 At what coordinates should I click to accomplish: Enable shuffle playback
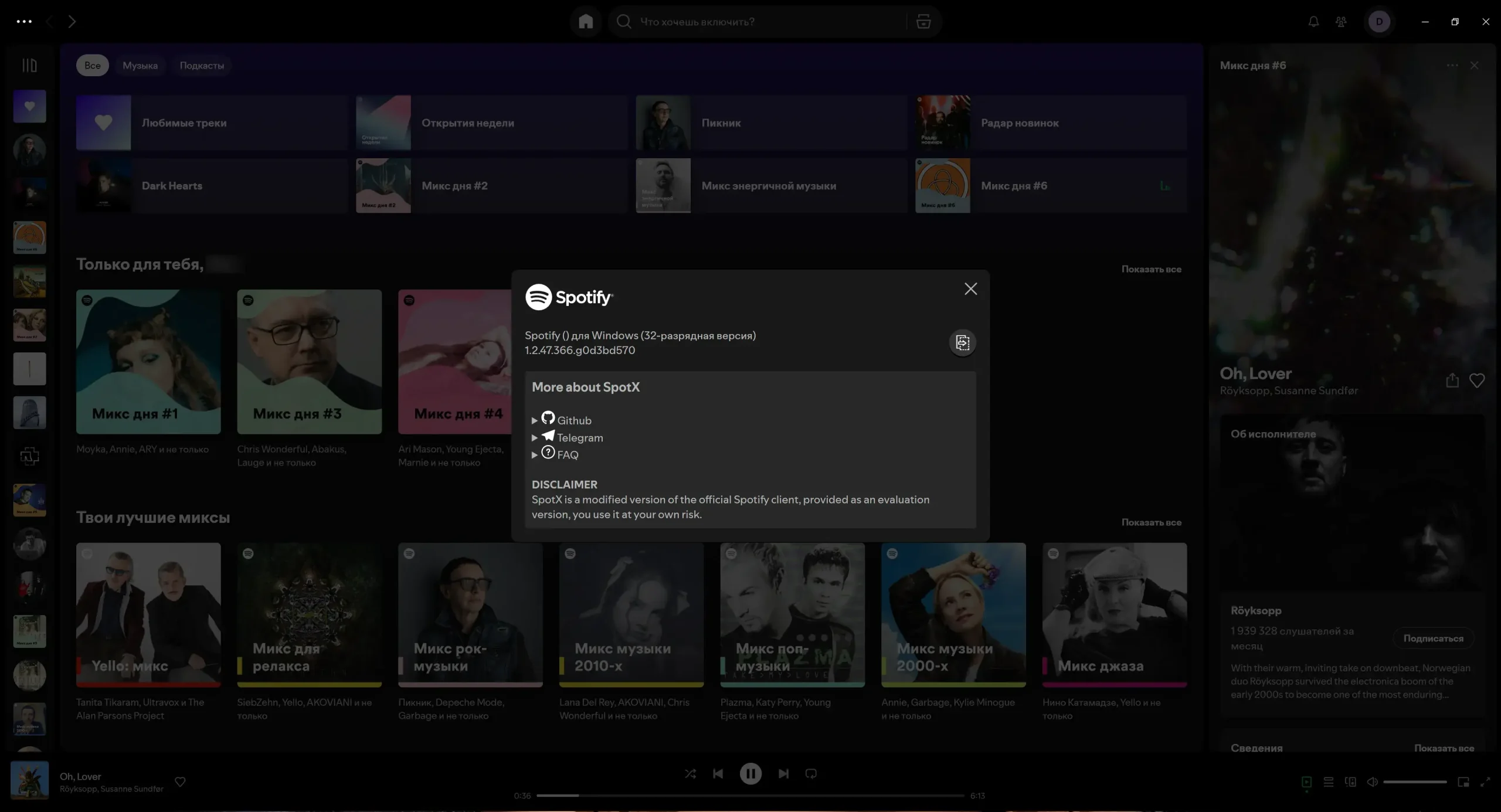pyautogui.click(x=690, y=773)
